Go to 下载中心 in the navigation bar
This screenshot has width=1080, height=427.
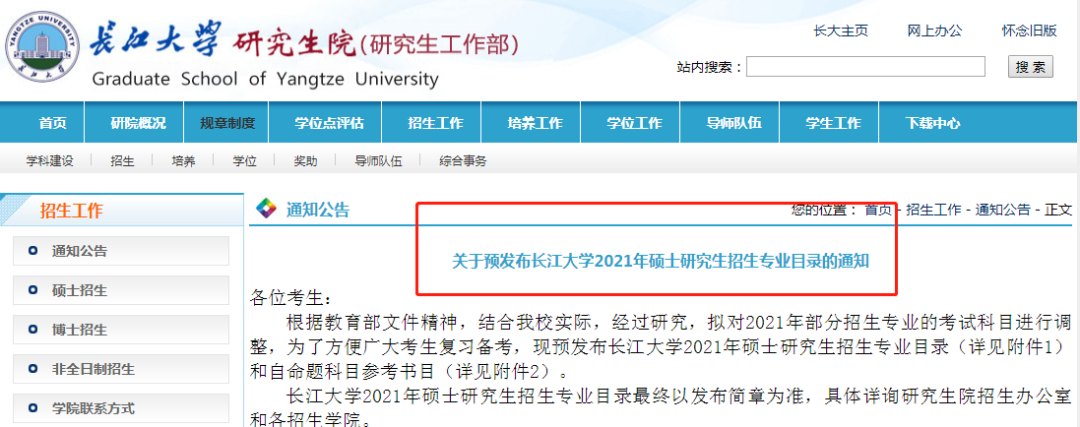click(x=932, y=123)
